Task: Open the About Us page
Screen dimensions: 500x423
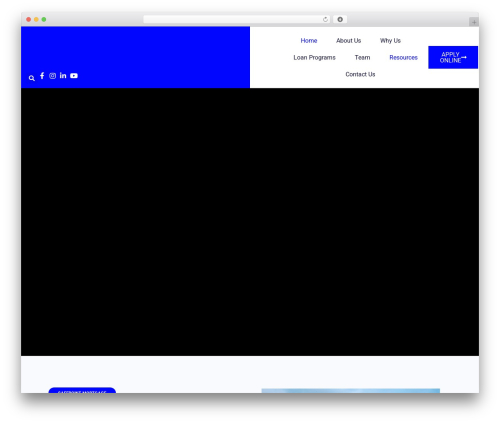Action: click(348, 41)
